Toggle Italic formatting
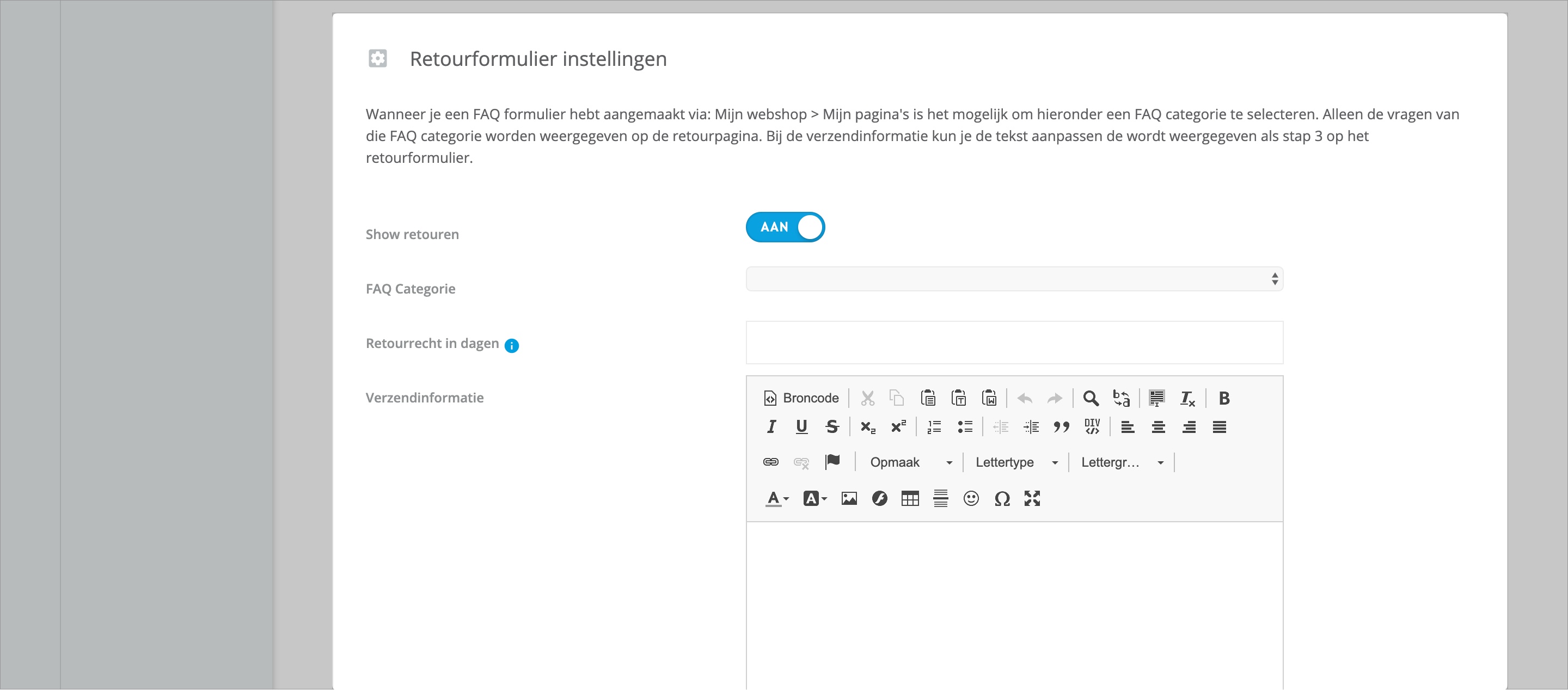1568x690 pixels. point(771,427)
